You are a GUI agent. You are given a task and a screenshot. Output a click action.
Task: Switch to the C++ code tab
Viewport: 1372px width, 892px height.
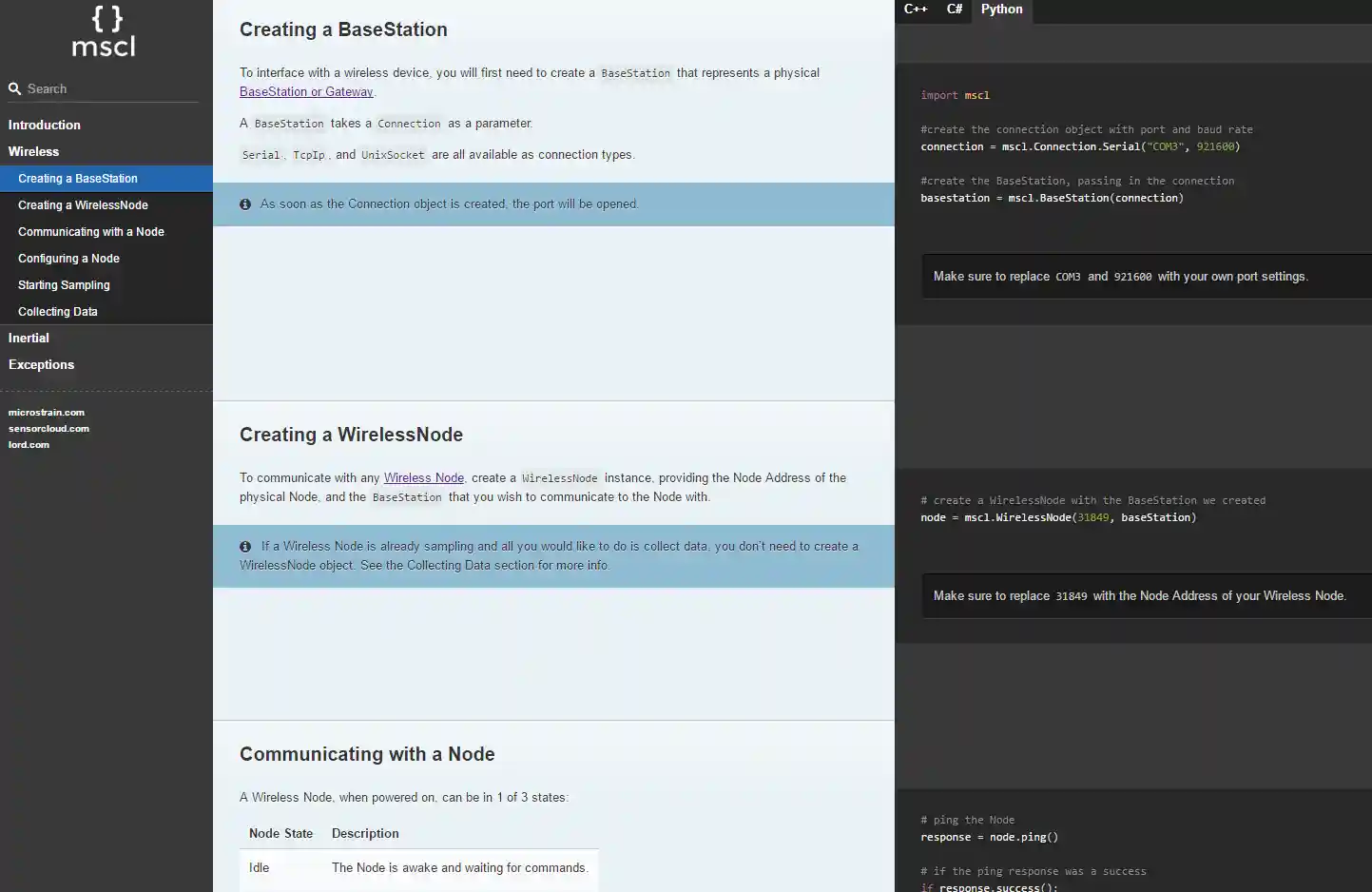tap(915, 10)
